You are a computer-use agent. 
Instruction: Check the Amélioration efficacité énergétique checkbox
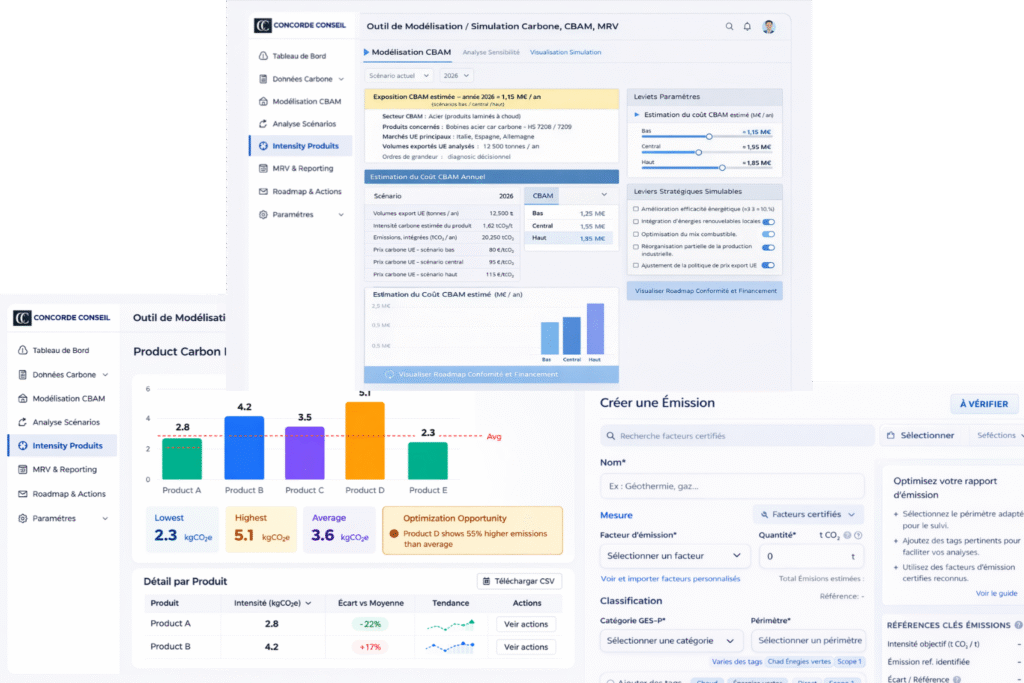tap(637, 209)
